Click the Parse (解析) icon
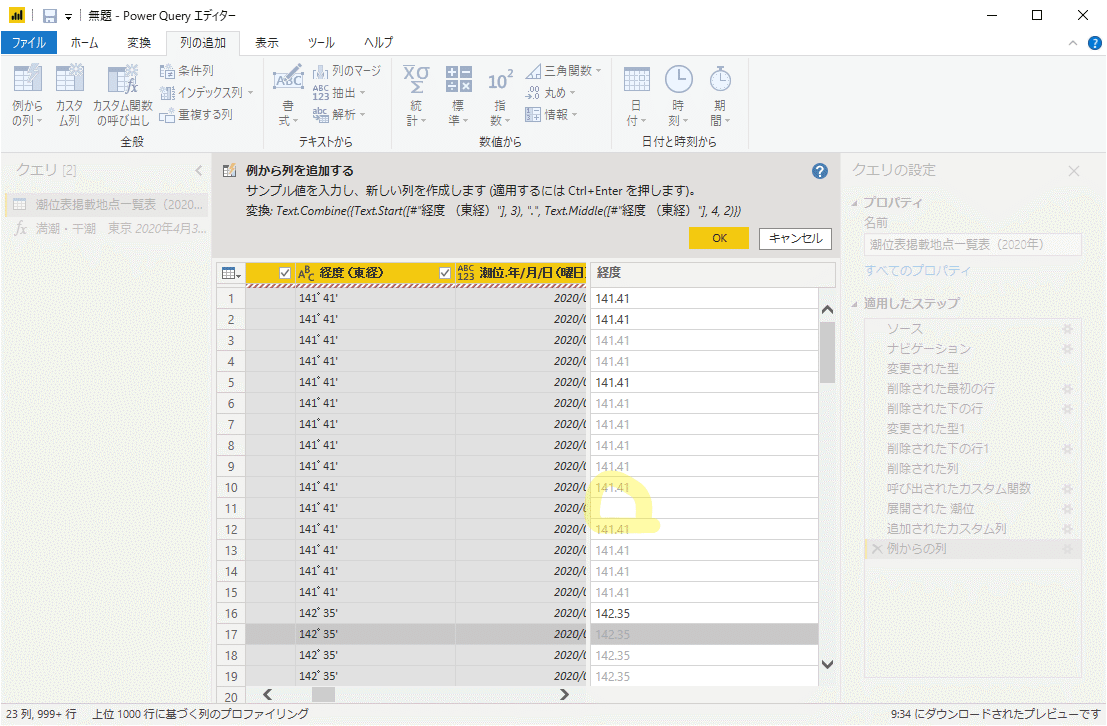This screenshot has width=1107, height=726. pos(321,114)
